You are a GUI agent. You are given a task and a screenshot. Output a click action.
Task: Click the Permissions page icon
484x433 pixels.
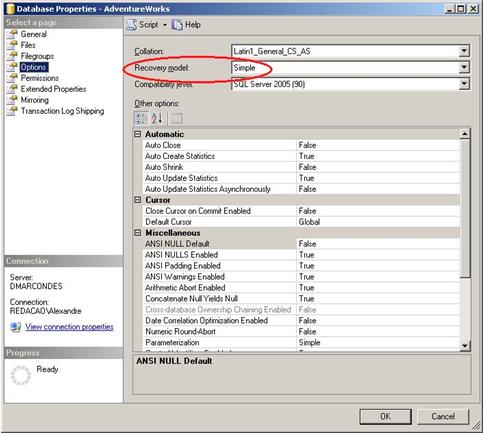(x=12, y=78)
